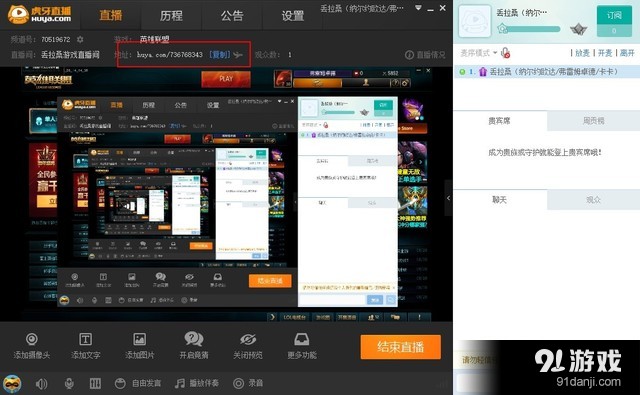Click the 离开 leave link

(x=627, y=53)
